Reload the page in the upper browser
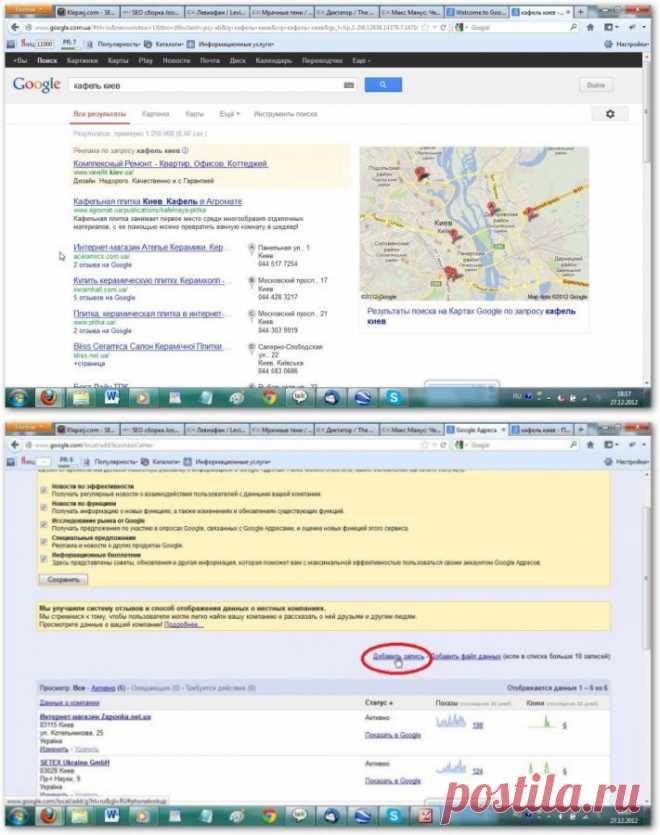 (443, 27)
